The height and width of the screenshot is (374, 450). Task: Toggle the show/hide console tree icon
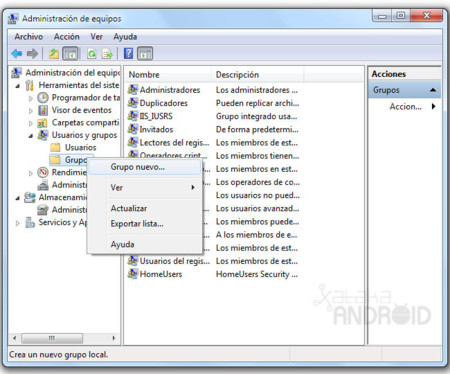pyautogui.click(x=70, y=53)
